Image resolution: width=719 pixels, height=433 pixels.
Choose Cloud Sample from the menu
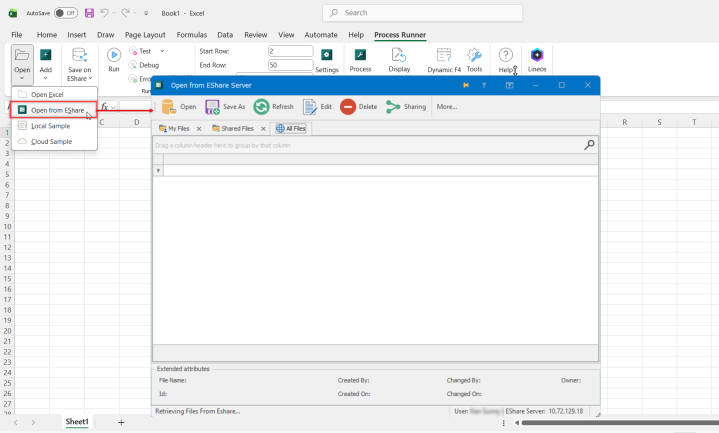(55, 141)
